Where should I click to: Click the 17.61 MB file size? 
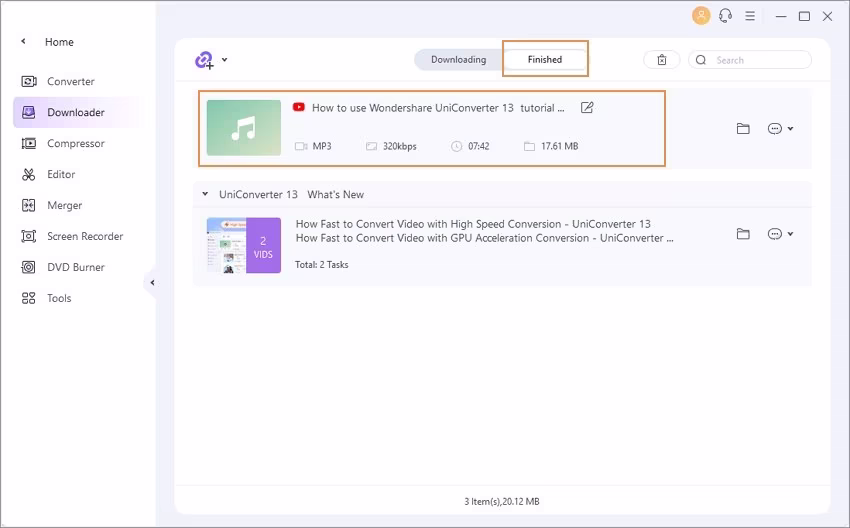pos(559,146)
